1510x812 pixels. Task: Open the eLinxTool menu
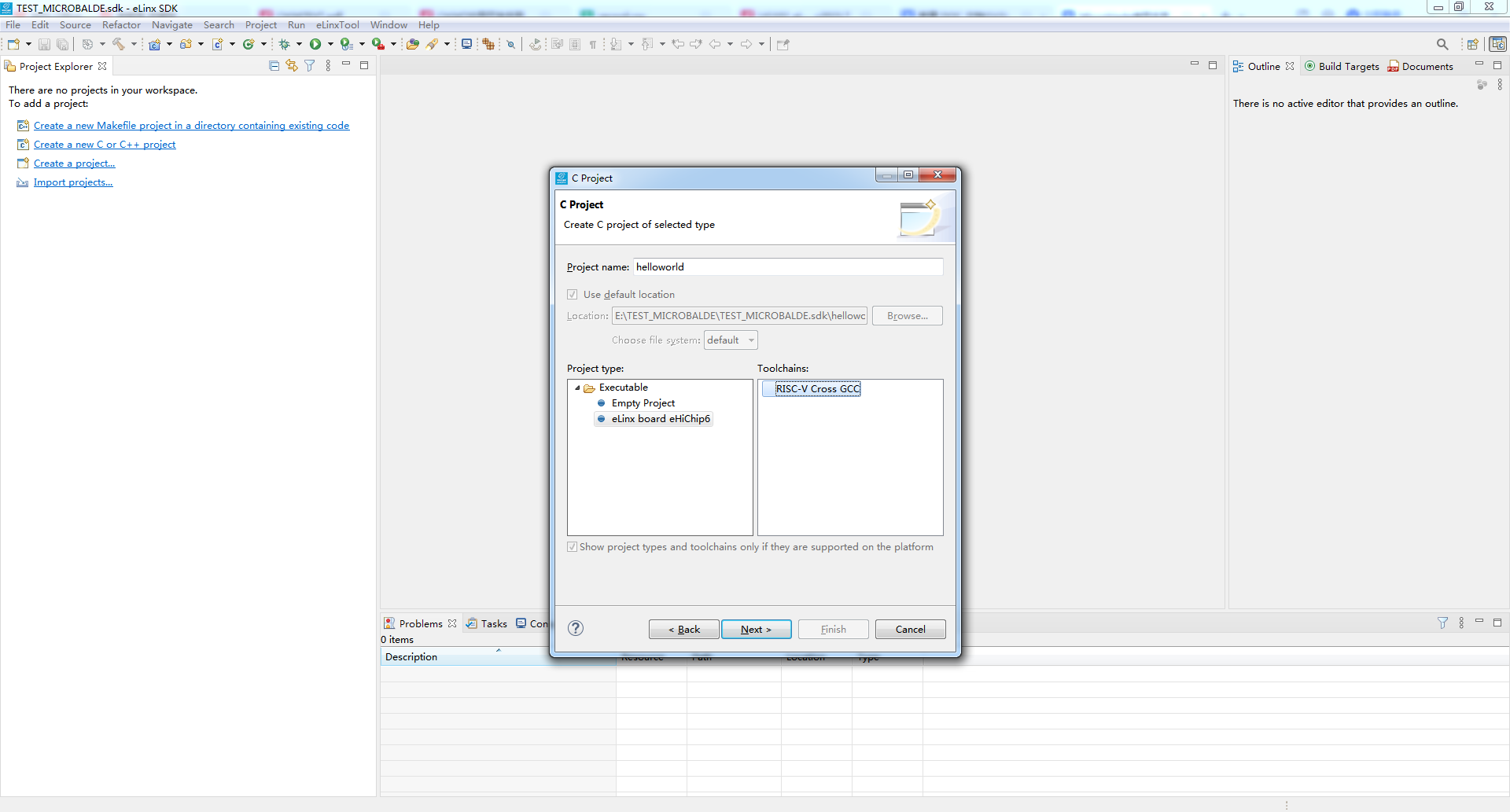[x=337, y=25]
